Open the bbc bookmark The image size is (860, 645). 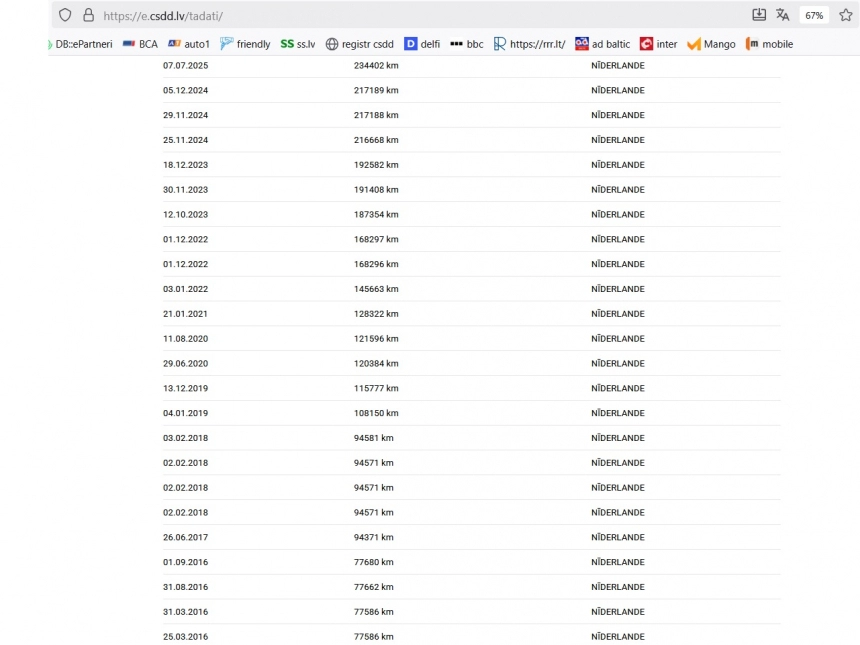point(467,44)
